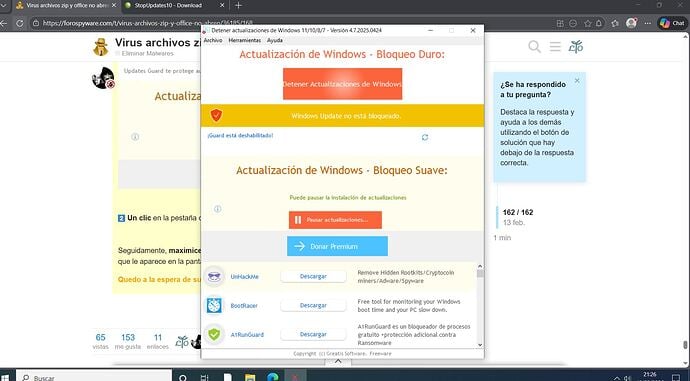Viewport: 690px width, 381px height.
Task: Click the 153 me gusta stat
Action: [128, 341]
